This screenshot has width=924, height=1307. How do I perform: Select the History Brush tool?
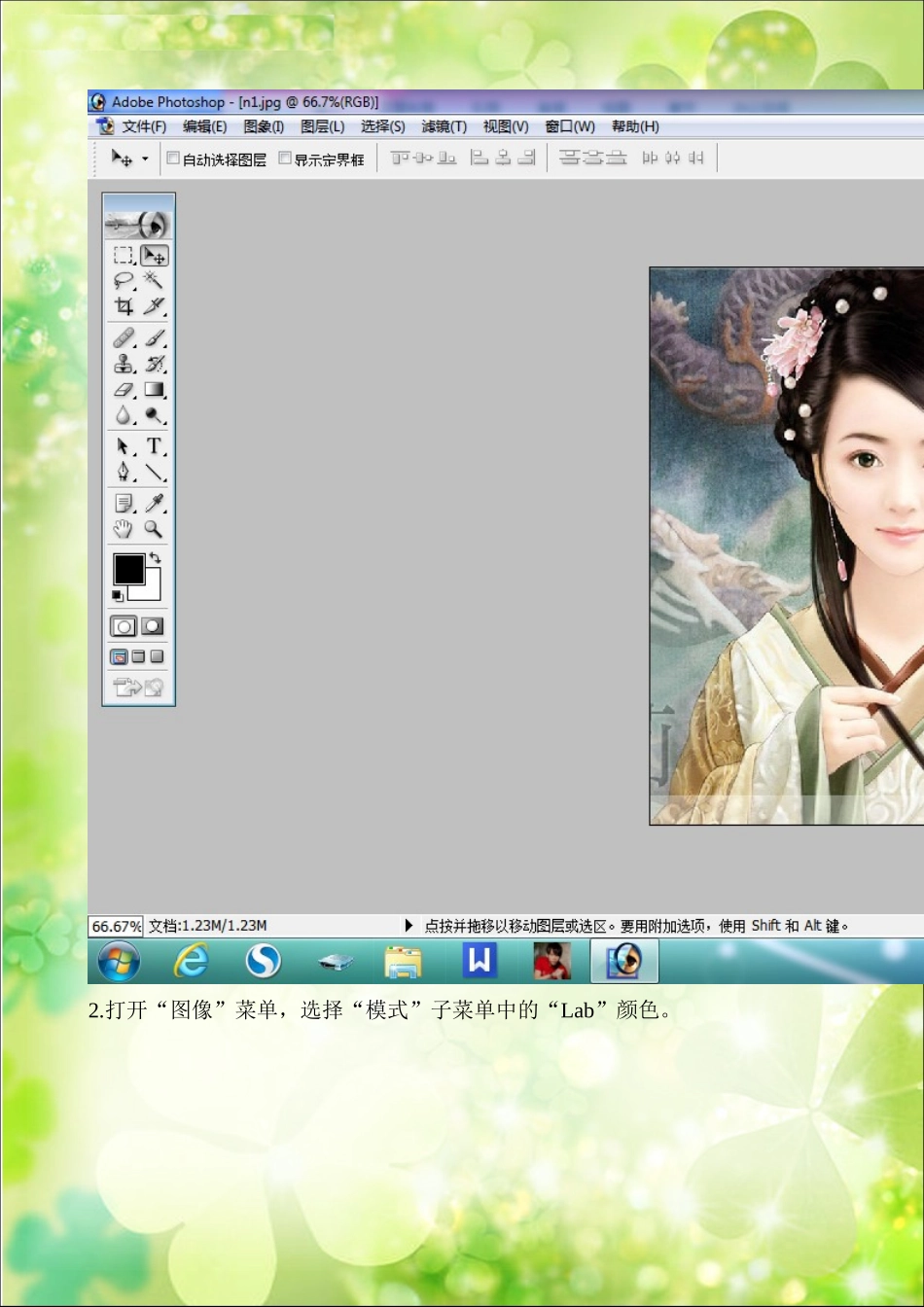pos(154,365)
